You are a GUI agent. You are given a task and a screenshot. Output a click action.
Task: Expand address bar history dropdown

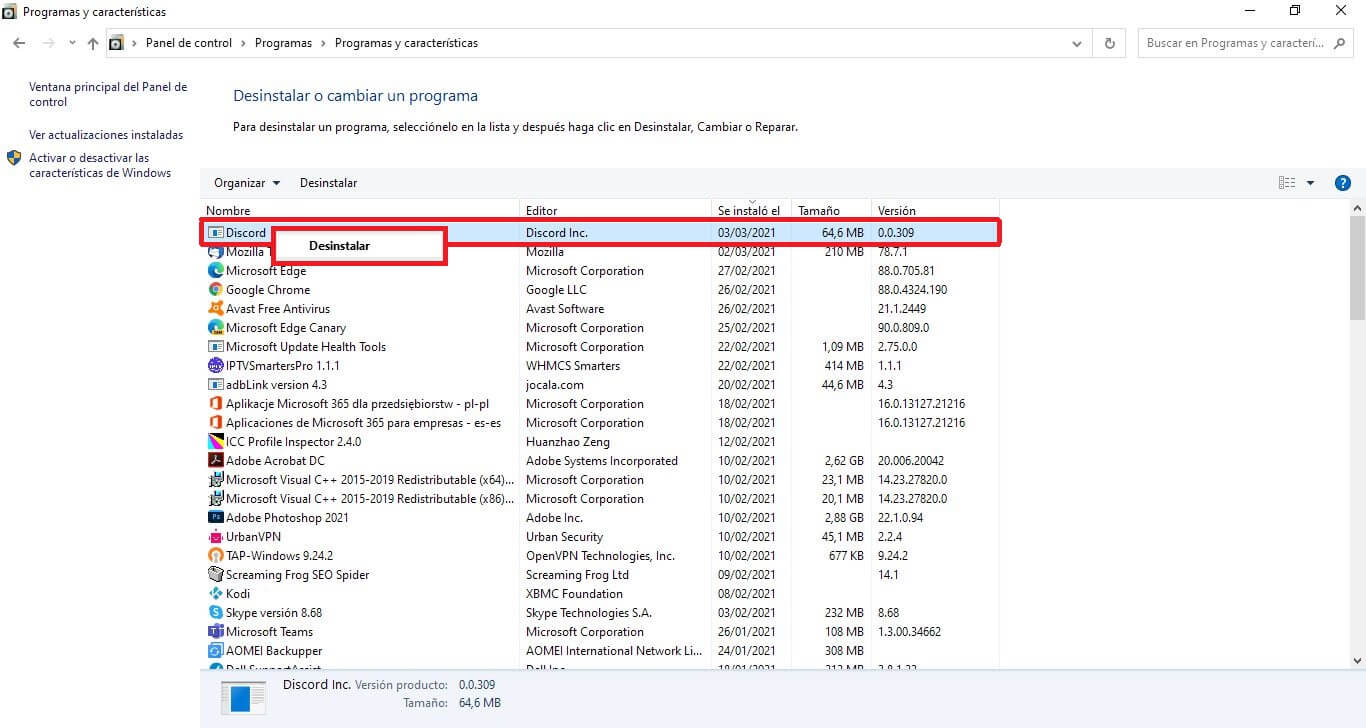[x=1077, y=44]
